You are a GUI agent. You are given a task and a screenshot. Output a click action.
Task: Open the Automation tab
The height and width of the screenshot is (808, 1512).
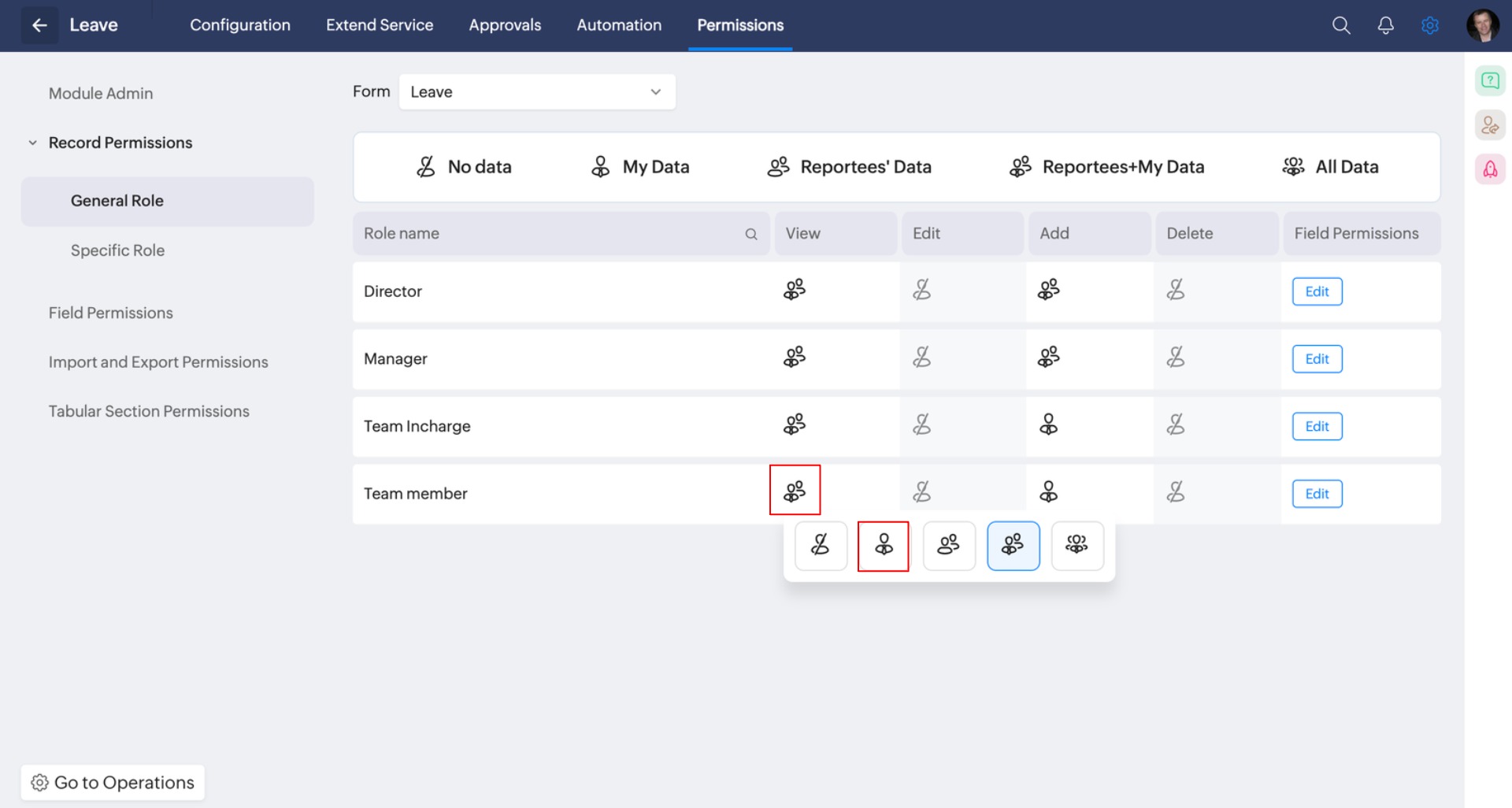pos(618,25)
